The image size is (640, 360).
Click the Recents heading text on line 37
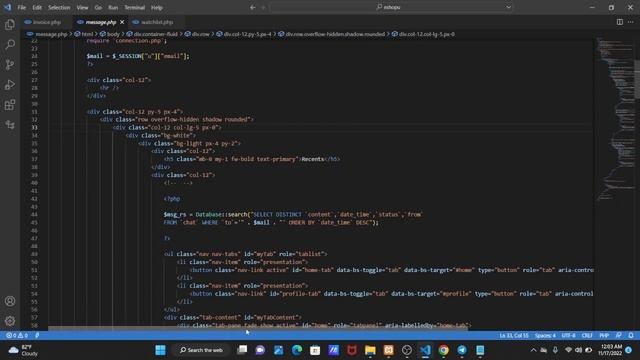(x=312, y=159)
